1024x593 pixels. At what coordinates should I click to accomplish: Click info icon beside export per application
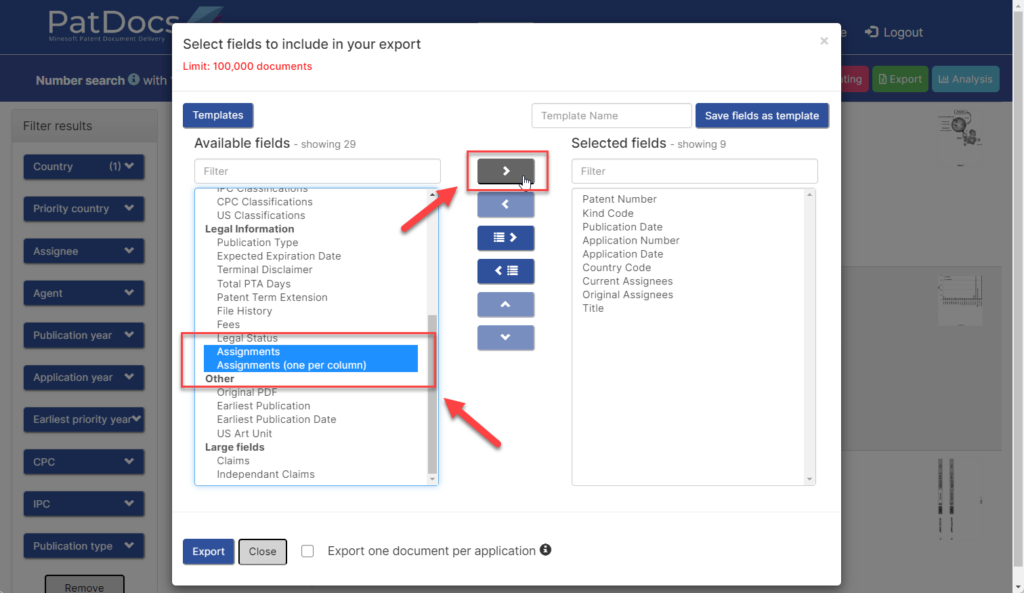[x=546, y=550]
